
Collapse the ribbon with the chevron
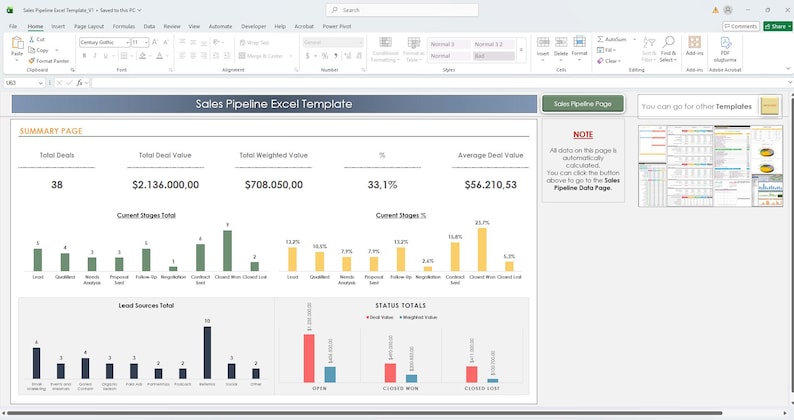tap(788, 68)
